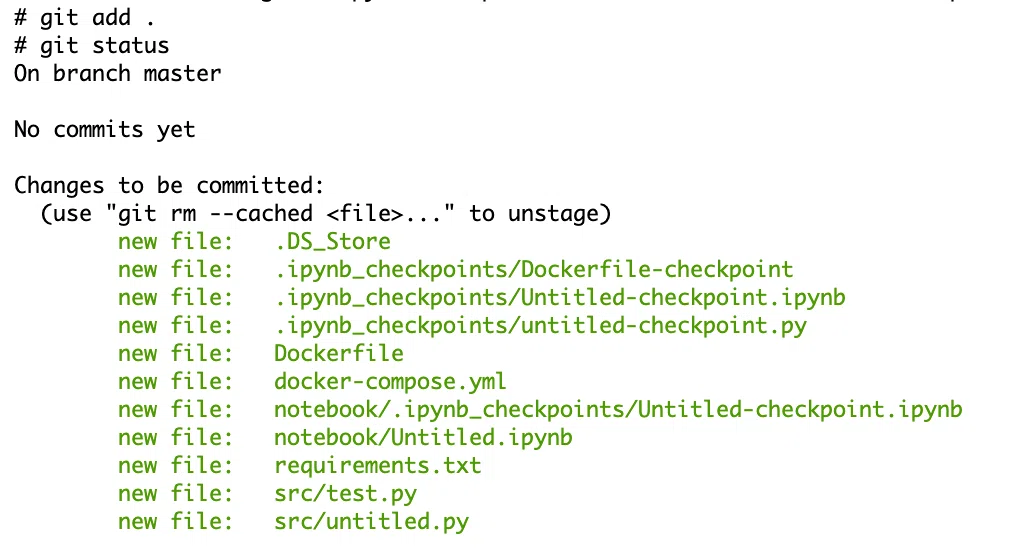Click the notebook/Untitled.ipynb file path
1014x550 pixels.
coord(423,437)
